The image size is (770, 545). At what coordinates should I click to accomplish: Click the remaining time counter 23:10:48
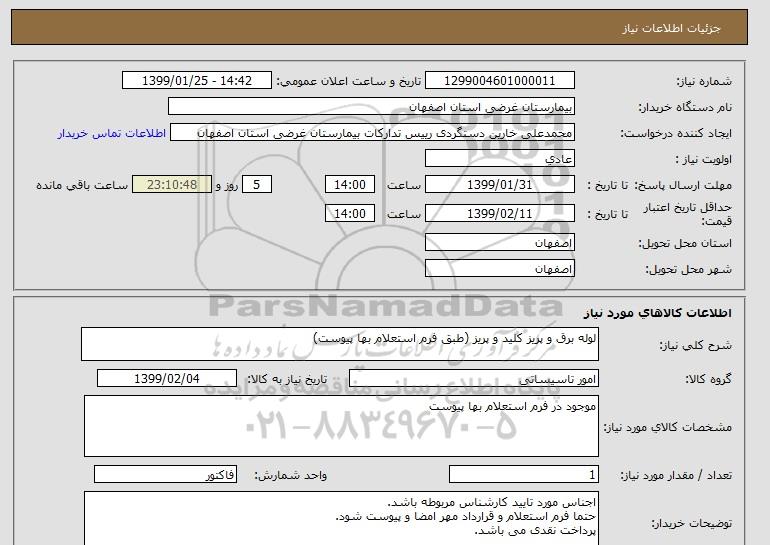coord(172,185)
